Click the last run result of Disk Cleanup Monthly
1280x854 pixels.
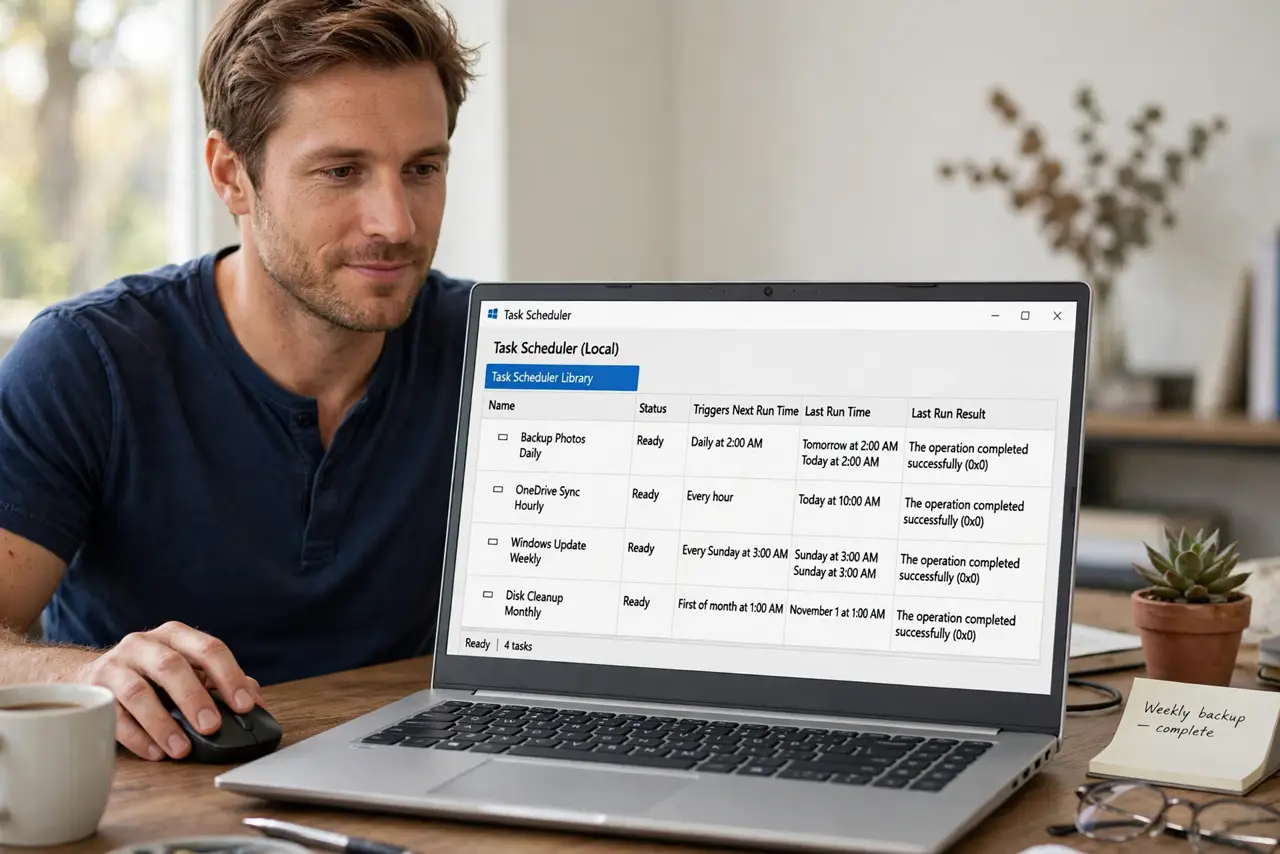coord(955,626)
